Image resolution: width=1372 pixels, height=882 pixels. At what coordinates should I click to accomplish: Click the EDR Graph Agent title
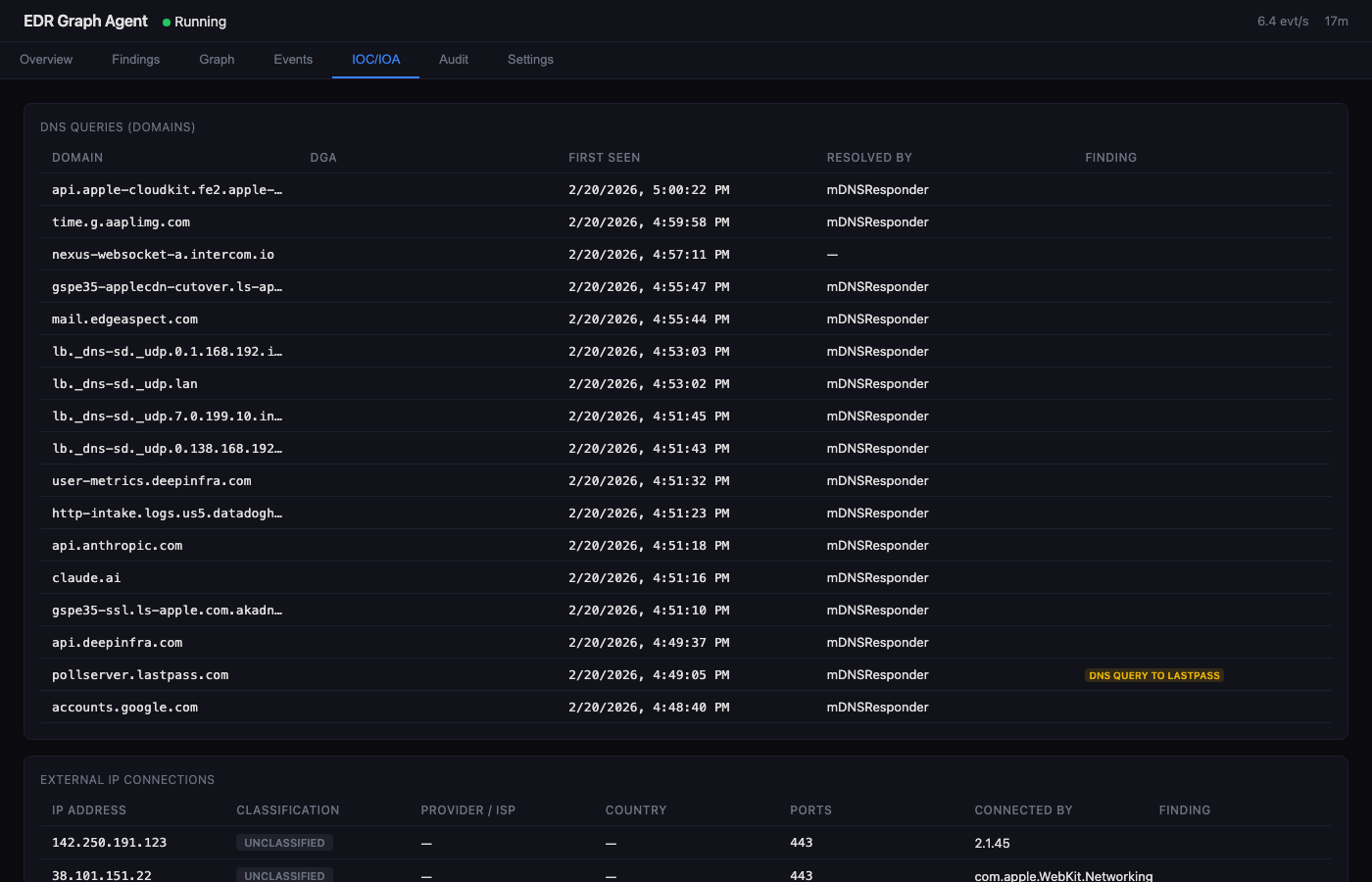pos(85,21)
